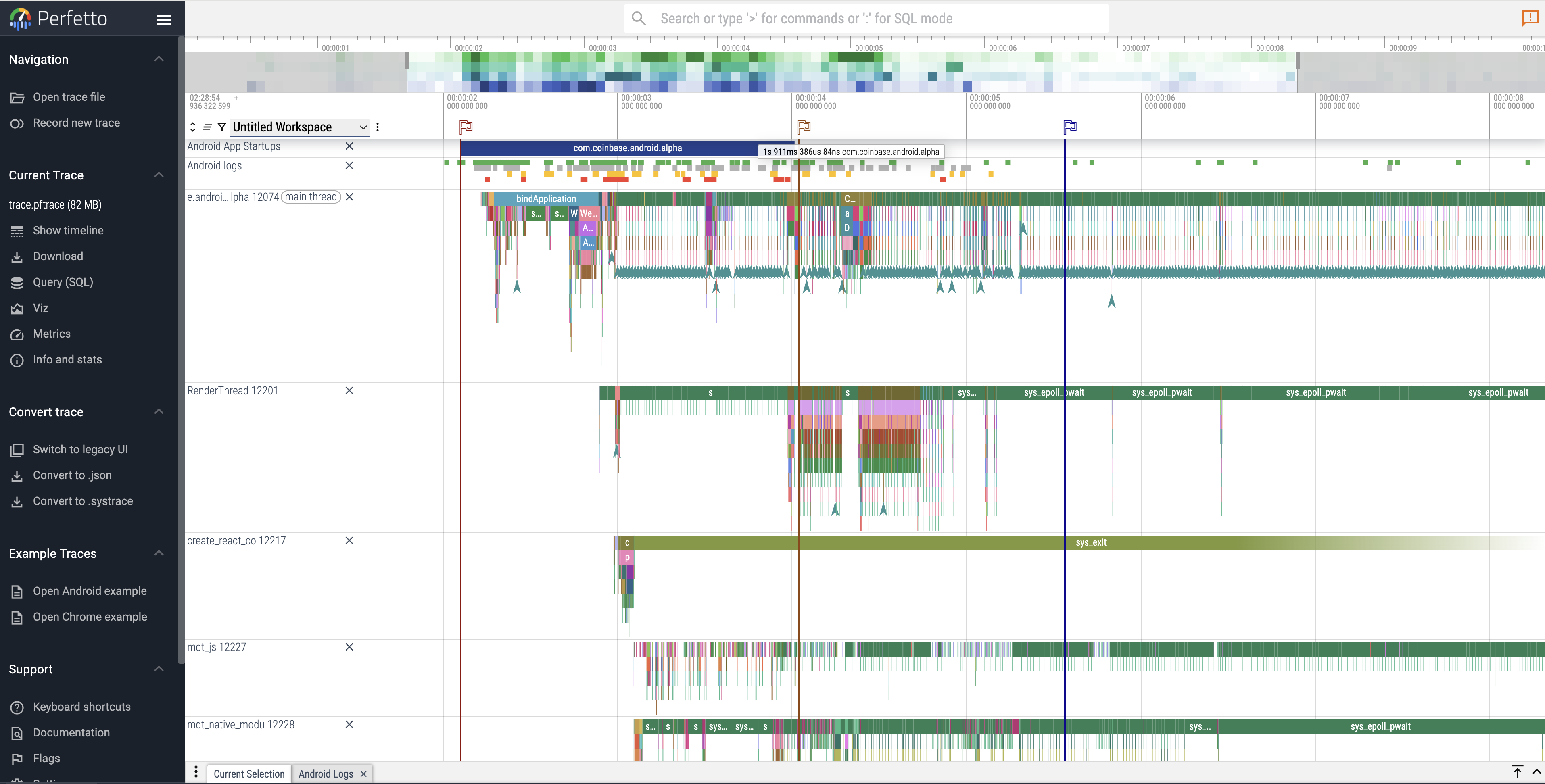Collapse the Example Traces section
This screenshot has height=784, width=1545.
tap(159, 553)
